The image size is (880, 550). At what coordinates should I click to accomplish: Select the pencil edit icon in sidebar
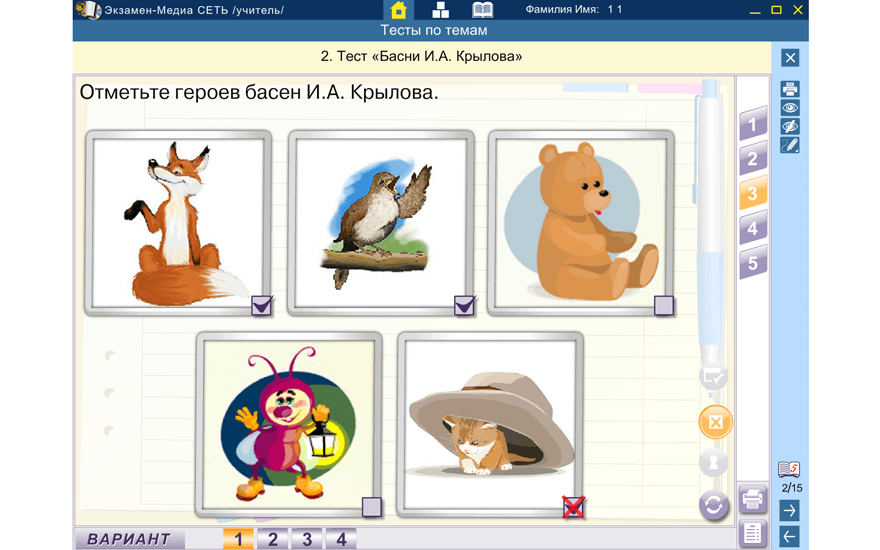point(790,145)
